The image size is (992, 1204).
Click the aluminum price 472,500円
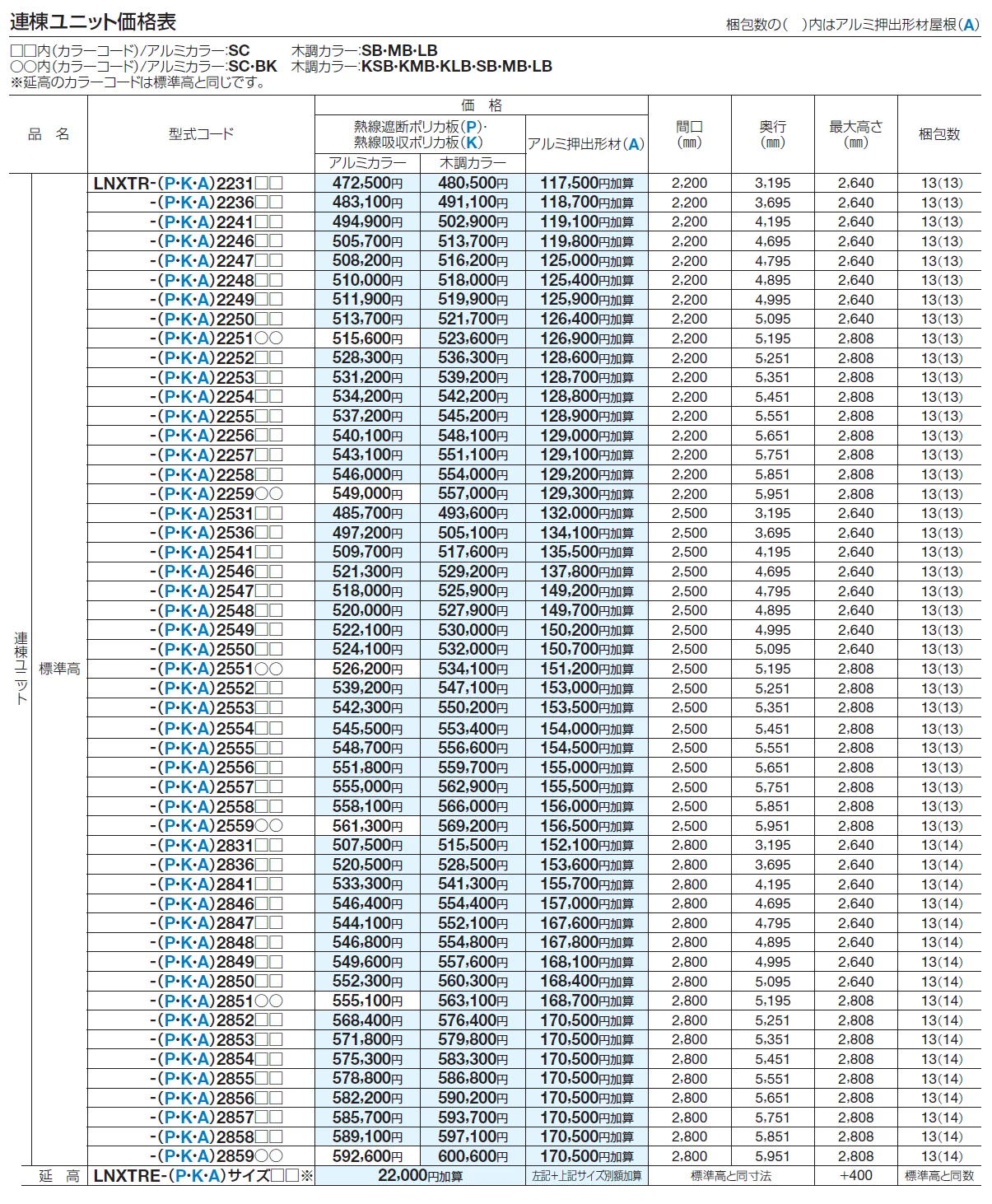tap(367, 183)
